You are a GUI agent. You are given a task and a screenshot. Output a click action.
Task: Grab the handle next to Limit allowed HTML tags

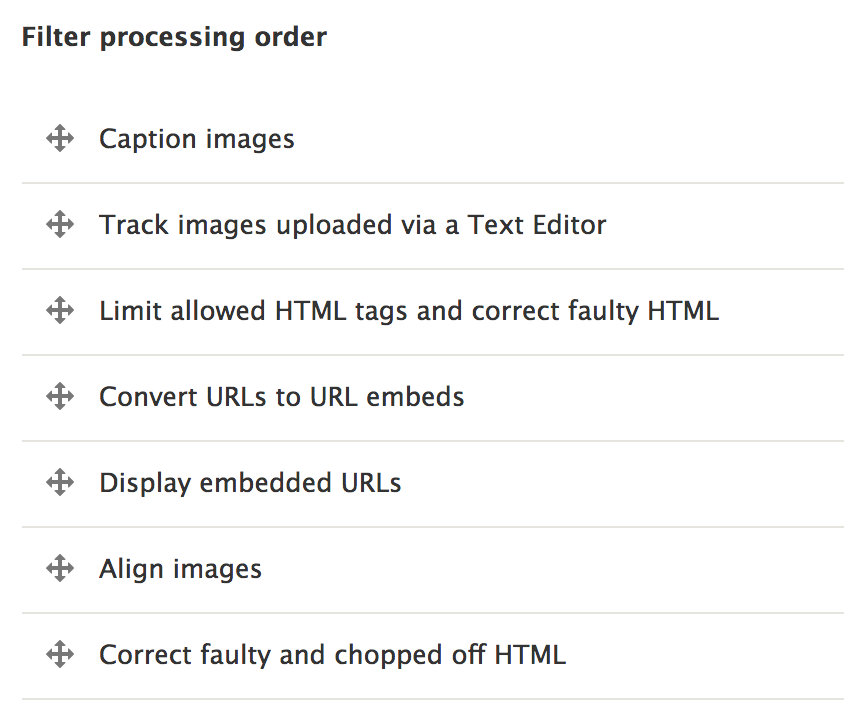(x=60, y=311)
